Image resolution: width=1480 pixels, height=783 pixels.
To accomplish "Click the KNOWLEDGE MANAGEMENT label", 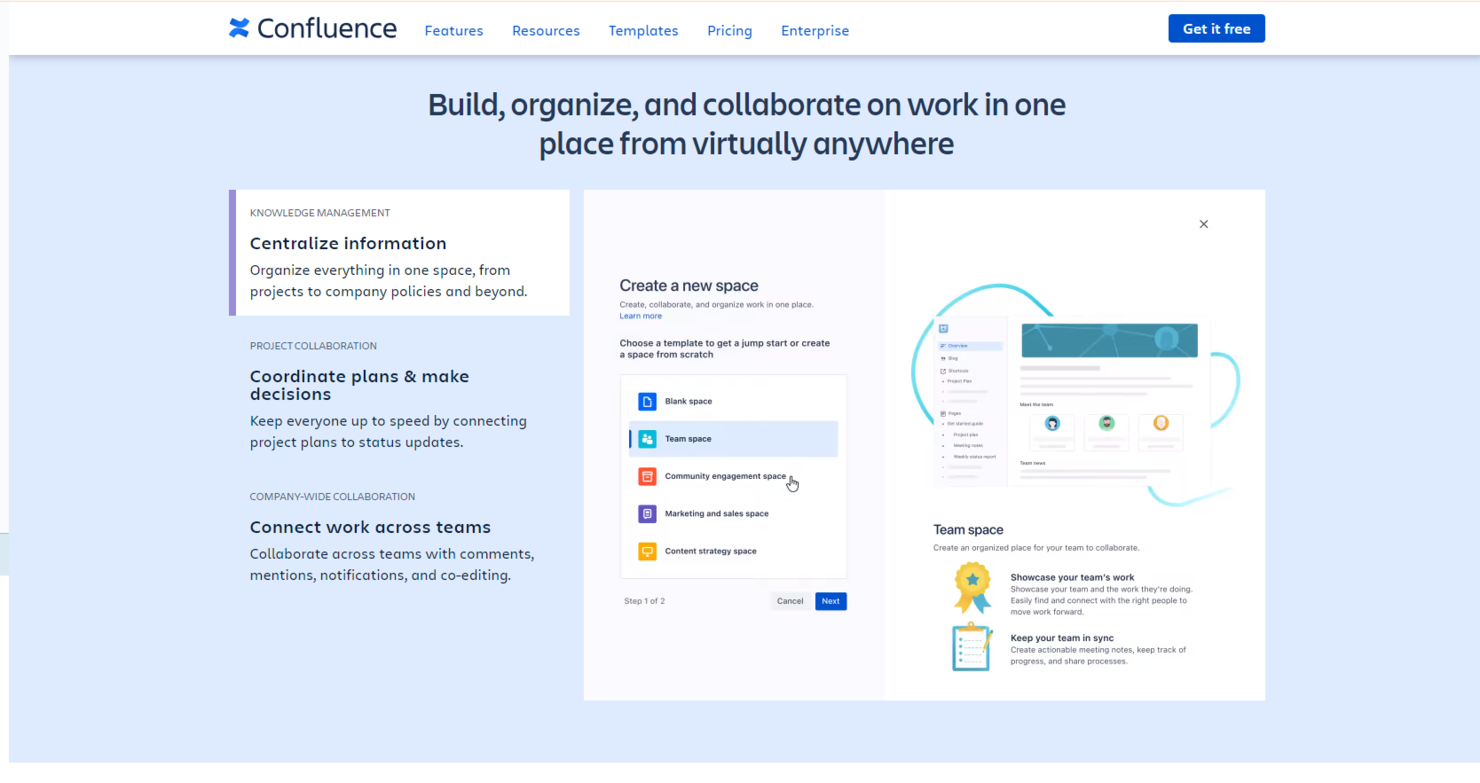I will [320, 213].
